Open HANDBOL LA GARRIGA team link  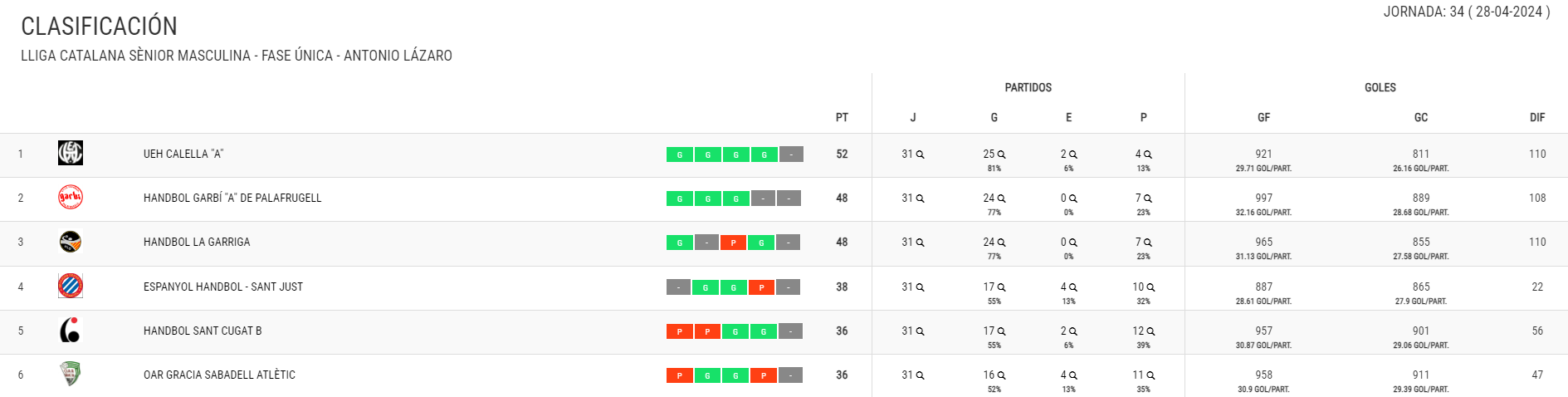click(197, 242)
